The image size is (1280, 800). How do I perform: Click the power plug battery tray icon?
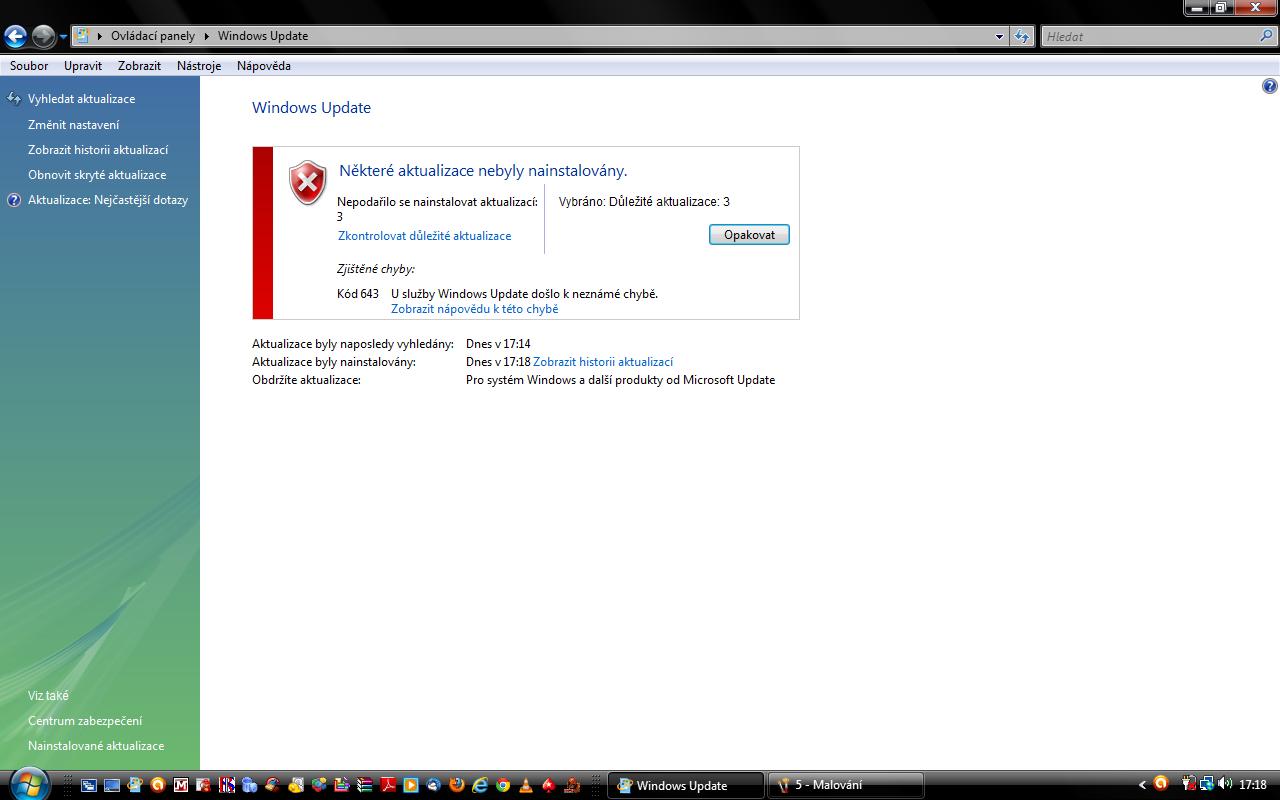(1189, 784)
